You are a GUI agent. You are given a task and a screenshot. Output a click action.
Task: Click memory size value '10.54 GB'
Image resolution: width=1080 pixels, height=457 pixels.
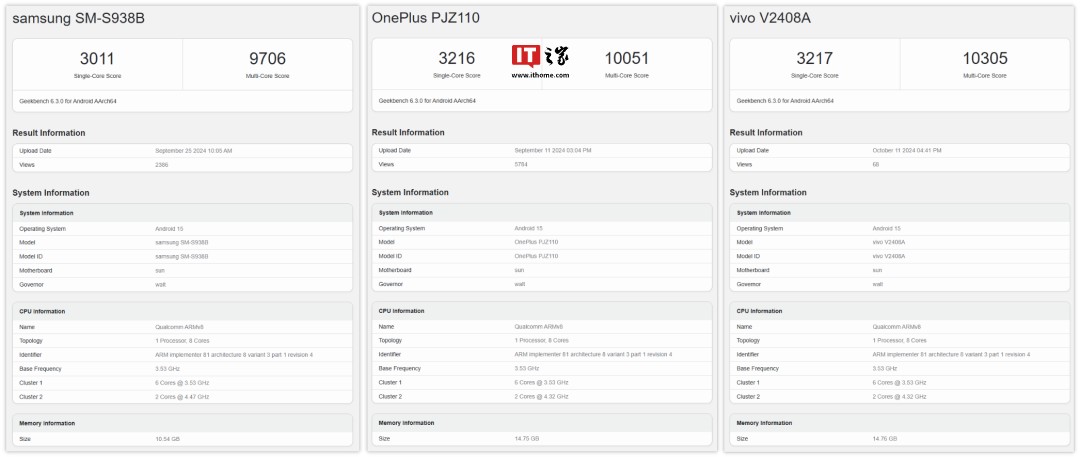[168, 439]
